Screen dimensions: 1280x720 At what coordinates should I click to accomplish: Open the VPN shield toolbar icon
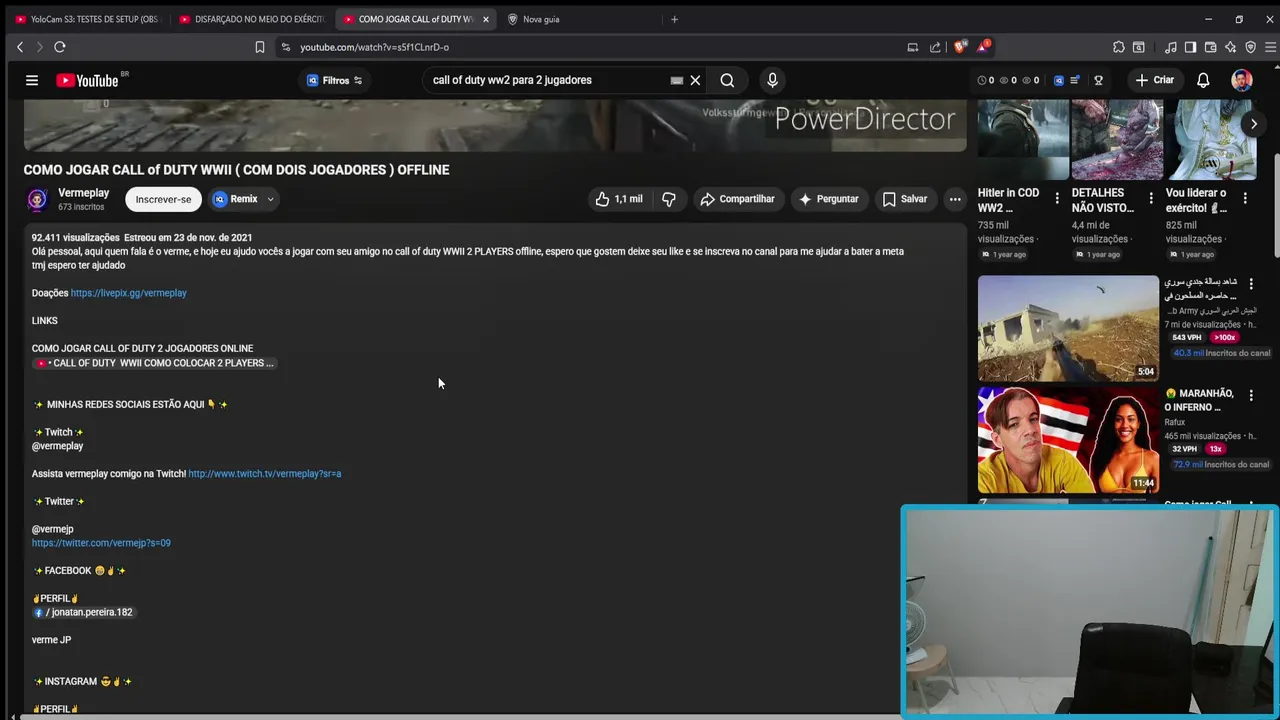pos(1250,47)
